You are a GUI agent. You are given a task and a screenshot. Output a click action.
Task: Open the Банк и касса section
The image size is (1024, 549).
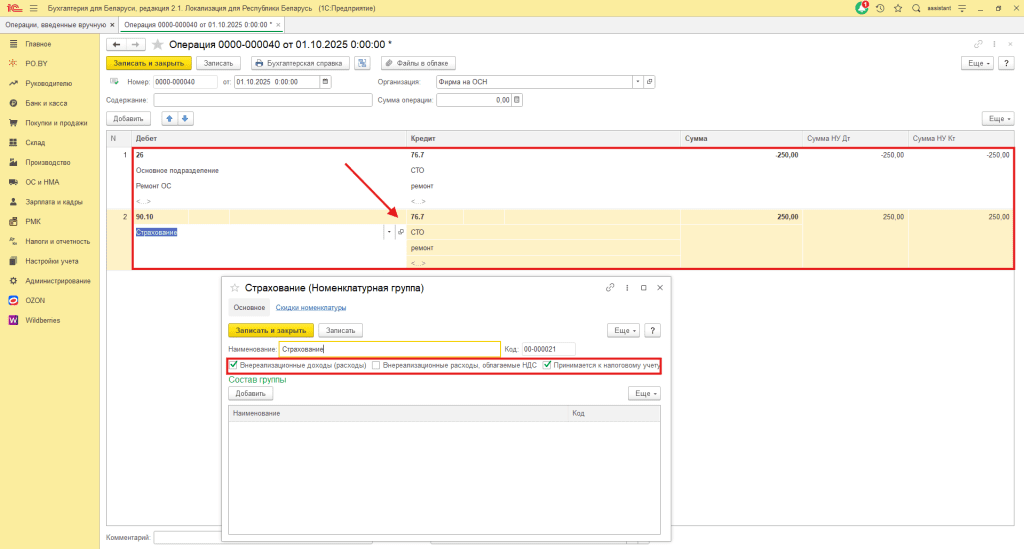click(x=46, y=103)
